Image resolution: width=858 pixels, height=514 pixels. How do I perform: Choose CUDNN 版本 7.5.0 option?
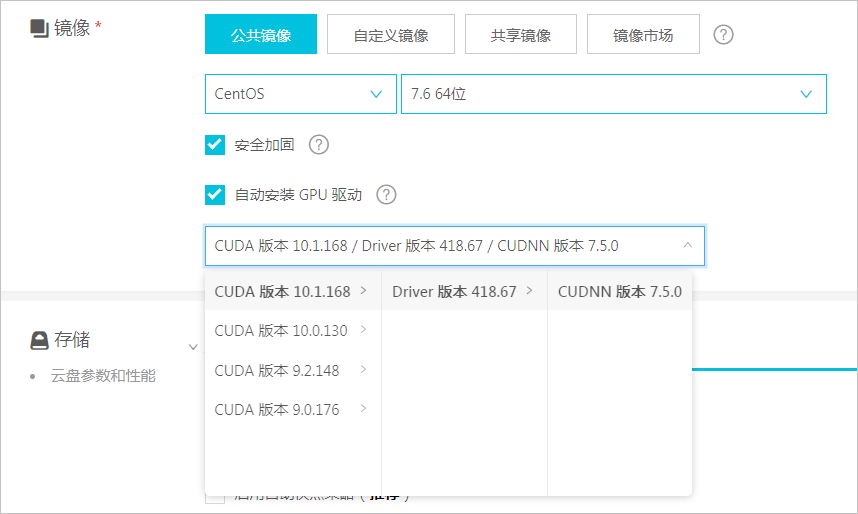[619, 291]
